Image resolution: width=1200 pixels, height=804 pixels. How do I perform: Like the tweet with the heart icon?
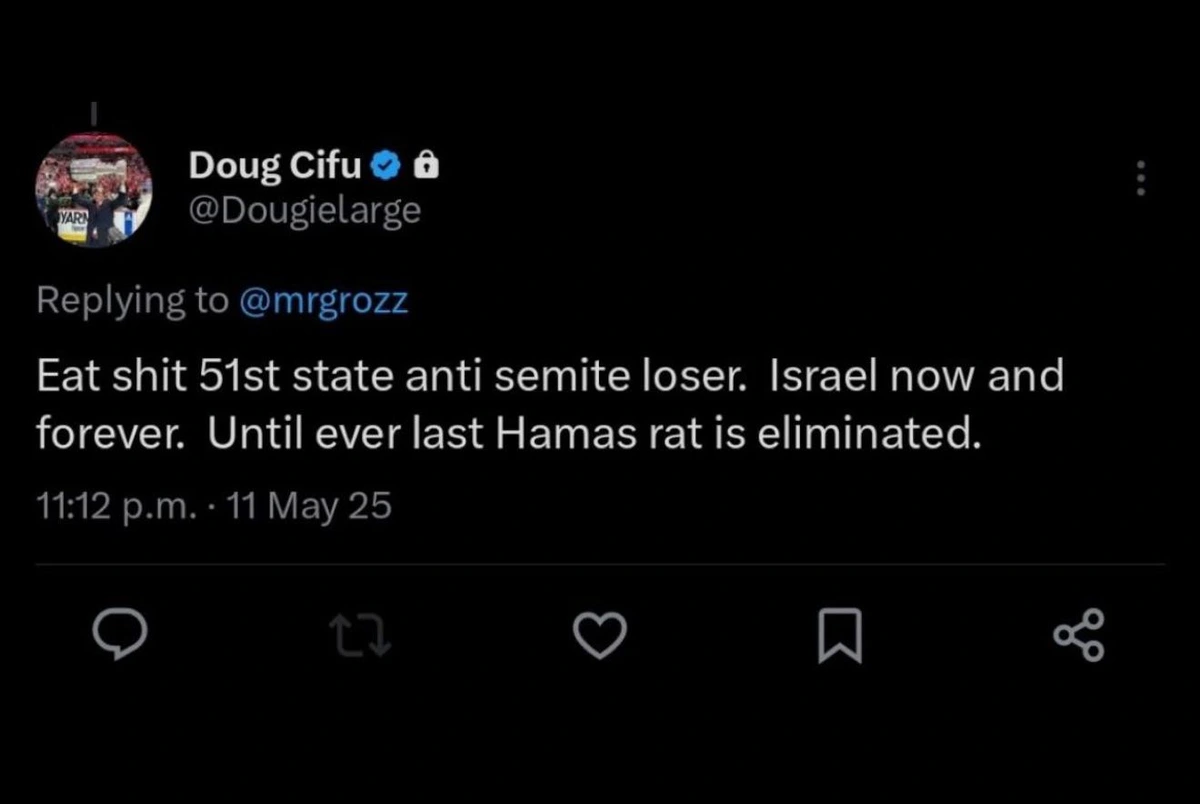click(x=599, y=636)
